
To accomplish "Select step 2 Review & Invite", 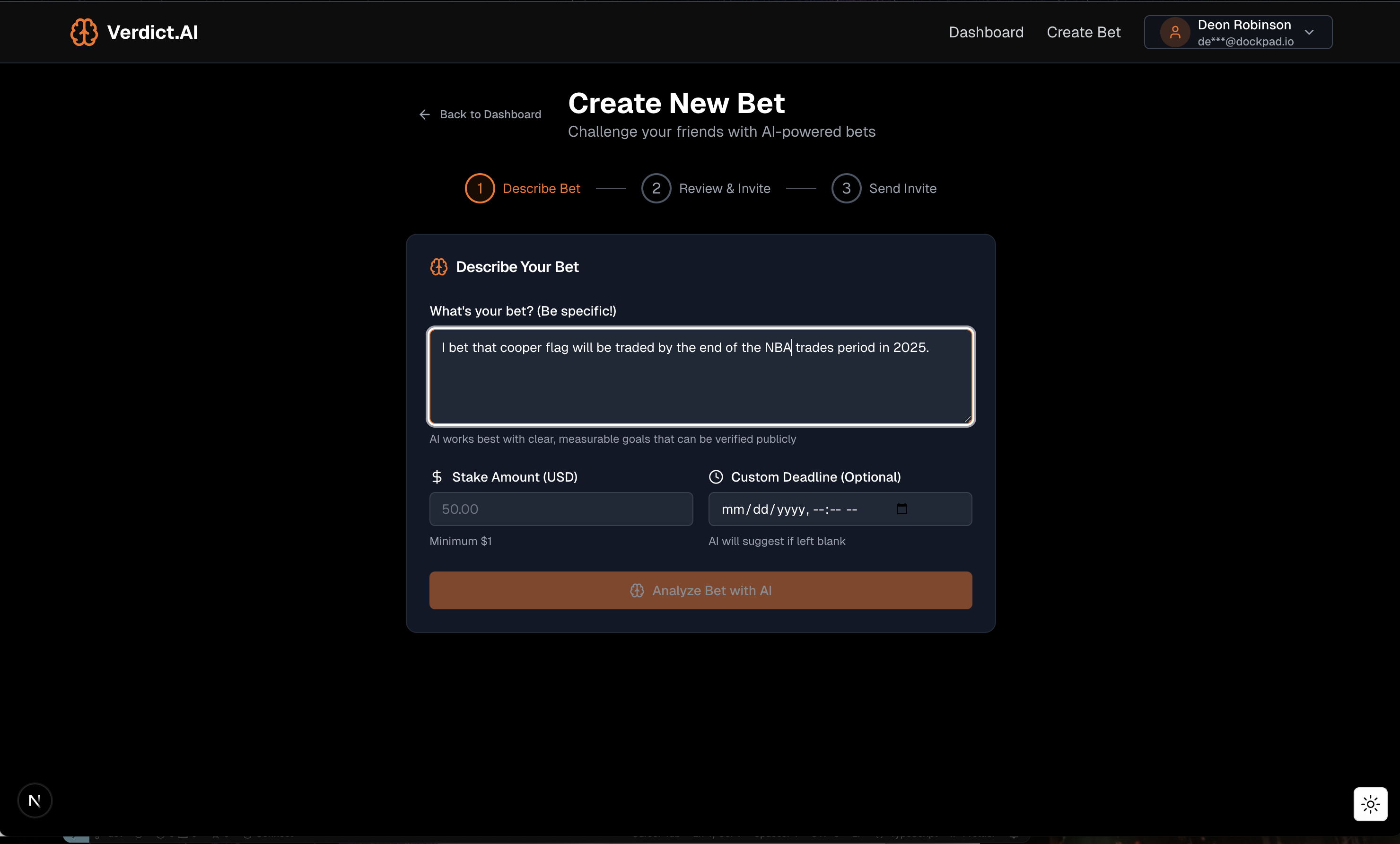I will pos(656,188).
